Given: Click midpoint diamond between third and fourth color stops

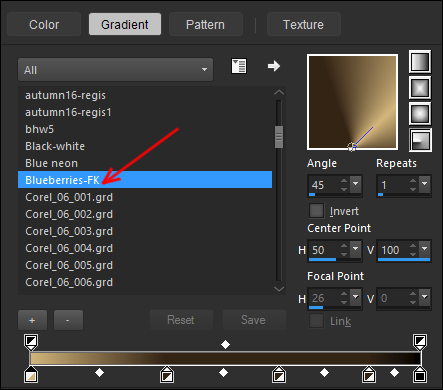Looking at the screenshot, I should (324, 372).
